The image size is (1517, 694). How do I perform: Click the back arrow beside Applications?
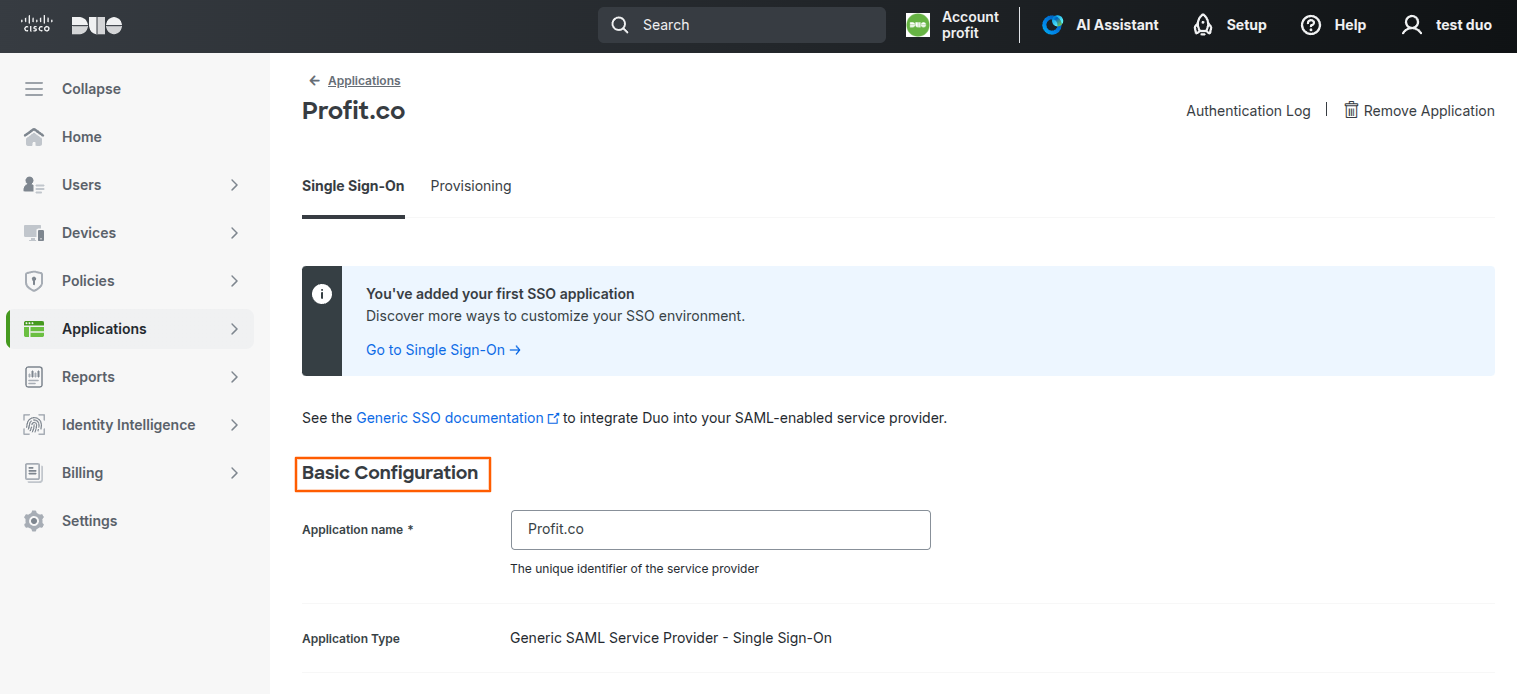[x=315, y=81]
